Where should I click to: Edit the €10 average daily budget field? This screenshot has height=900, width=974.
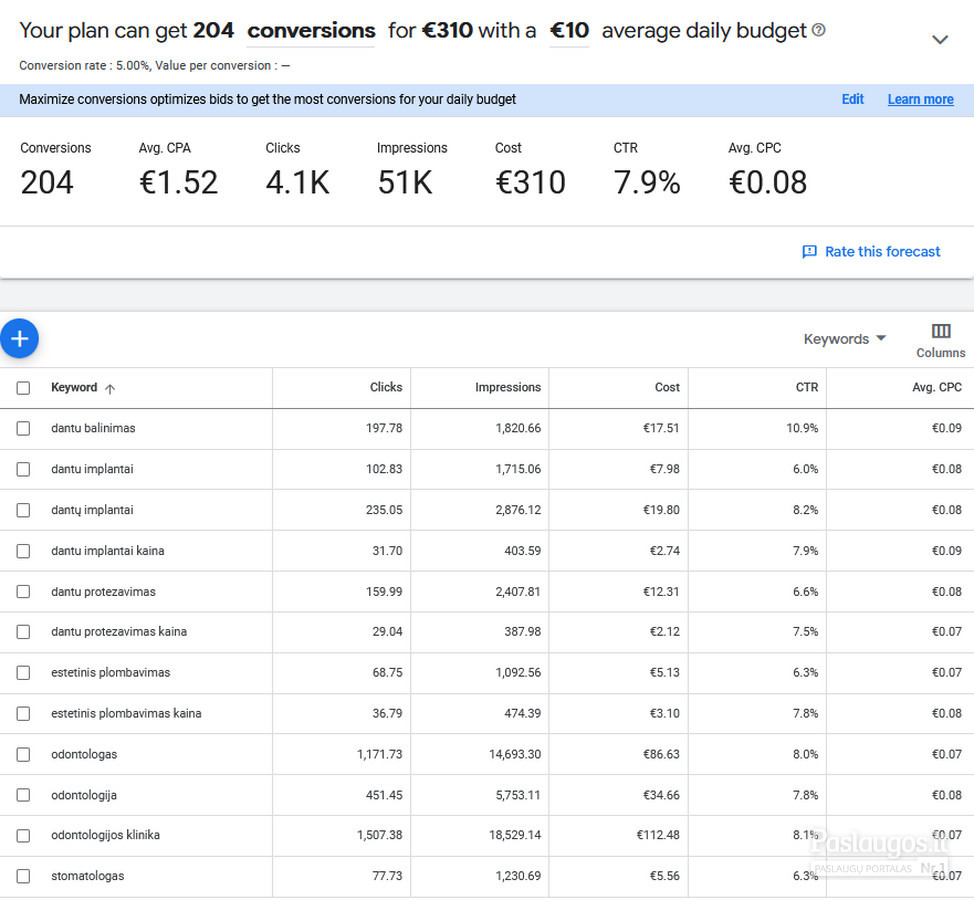coord(569,31)
